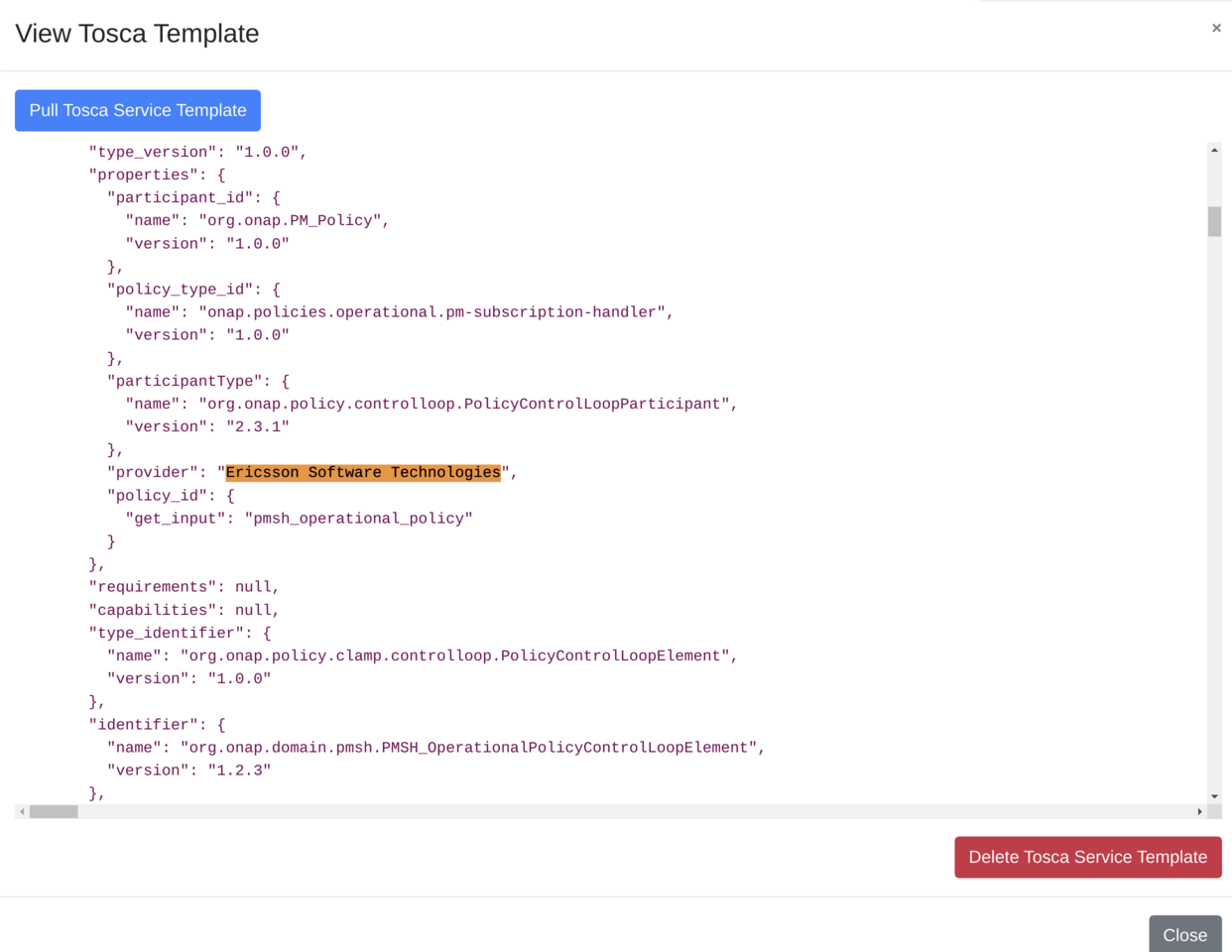Image resolution: width=1232 pixels, height=952 pixels.
Task: Click the "pmsh_operational_policy" value
Action: [x=359, y=518]
